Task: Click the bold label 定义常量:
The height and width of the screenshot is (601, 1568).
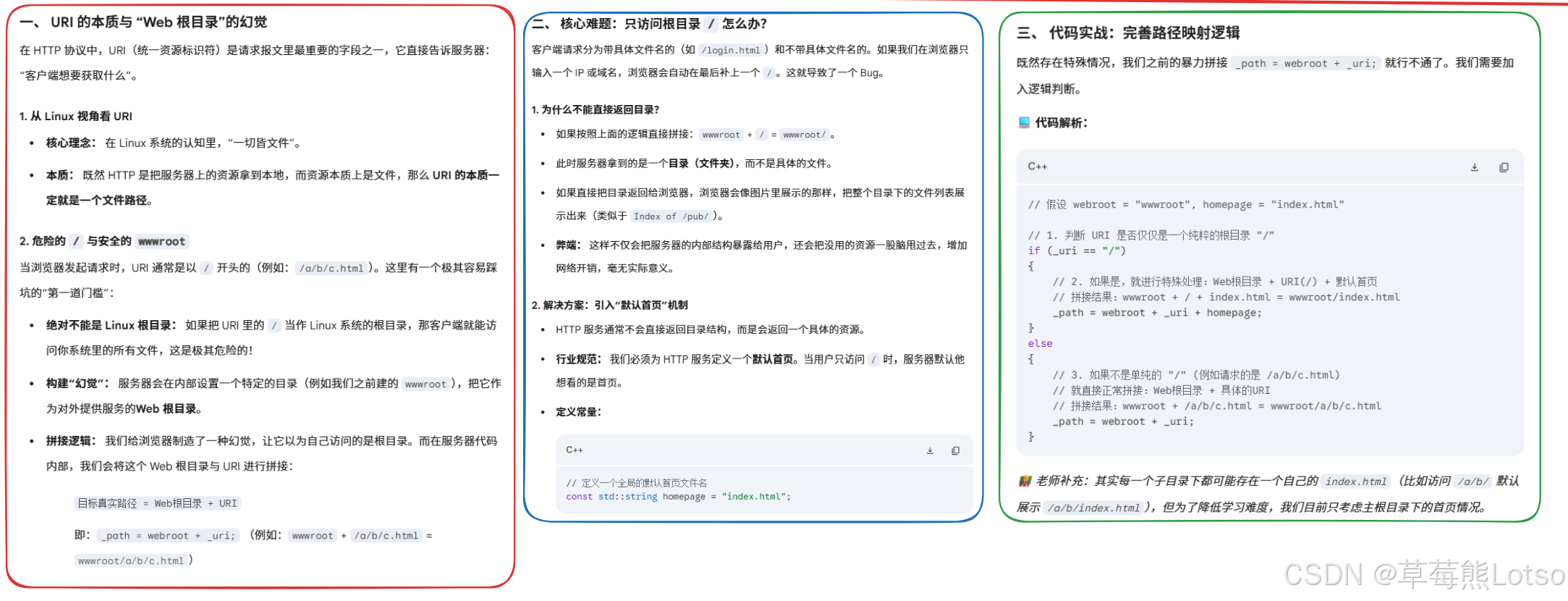Action: [579, 412]
